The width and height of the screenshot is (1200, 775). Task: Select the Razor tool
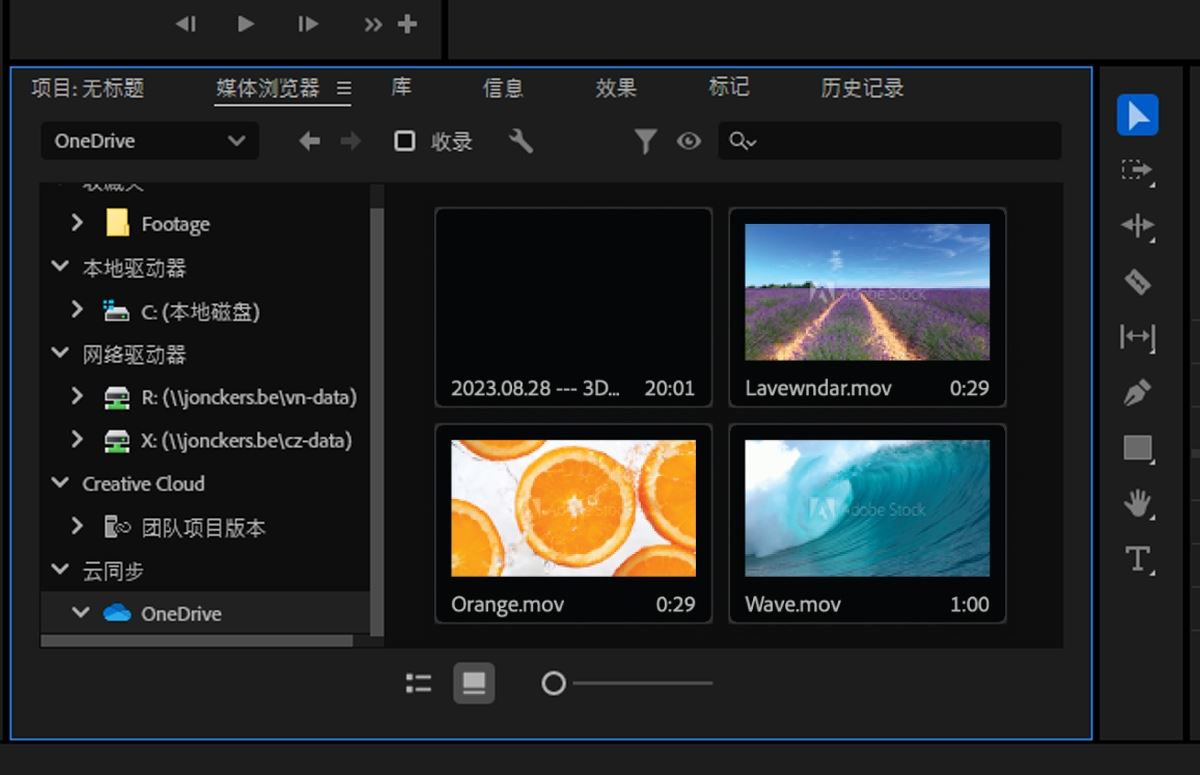1137,282
